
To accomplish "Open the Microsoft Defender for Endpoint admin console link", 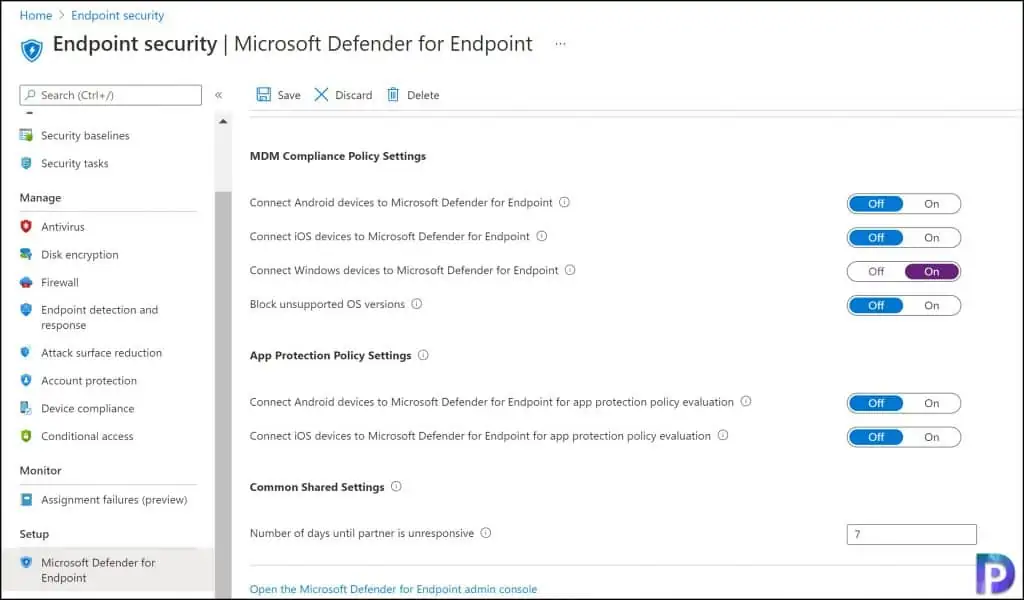I will (x=393, y=589).
